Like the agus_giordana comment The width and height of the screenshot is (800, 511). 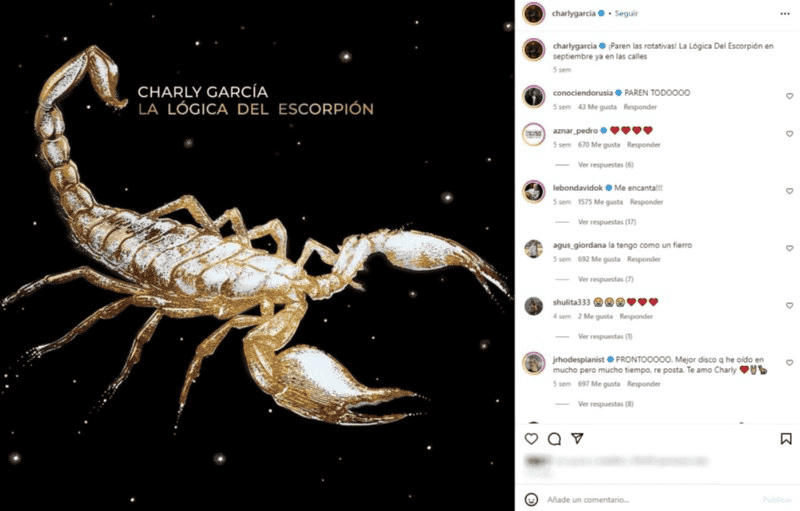789,248
